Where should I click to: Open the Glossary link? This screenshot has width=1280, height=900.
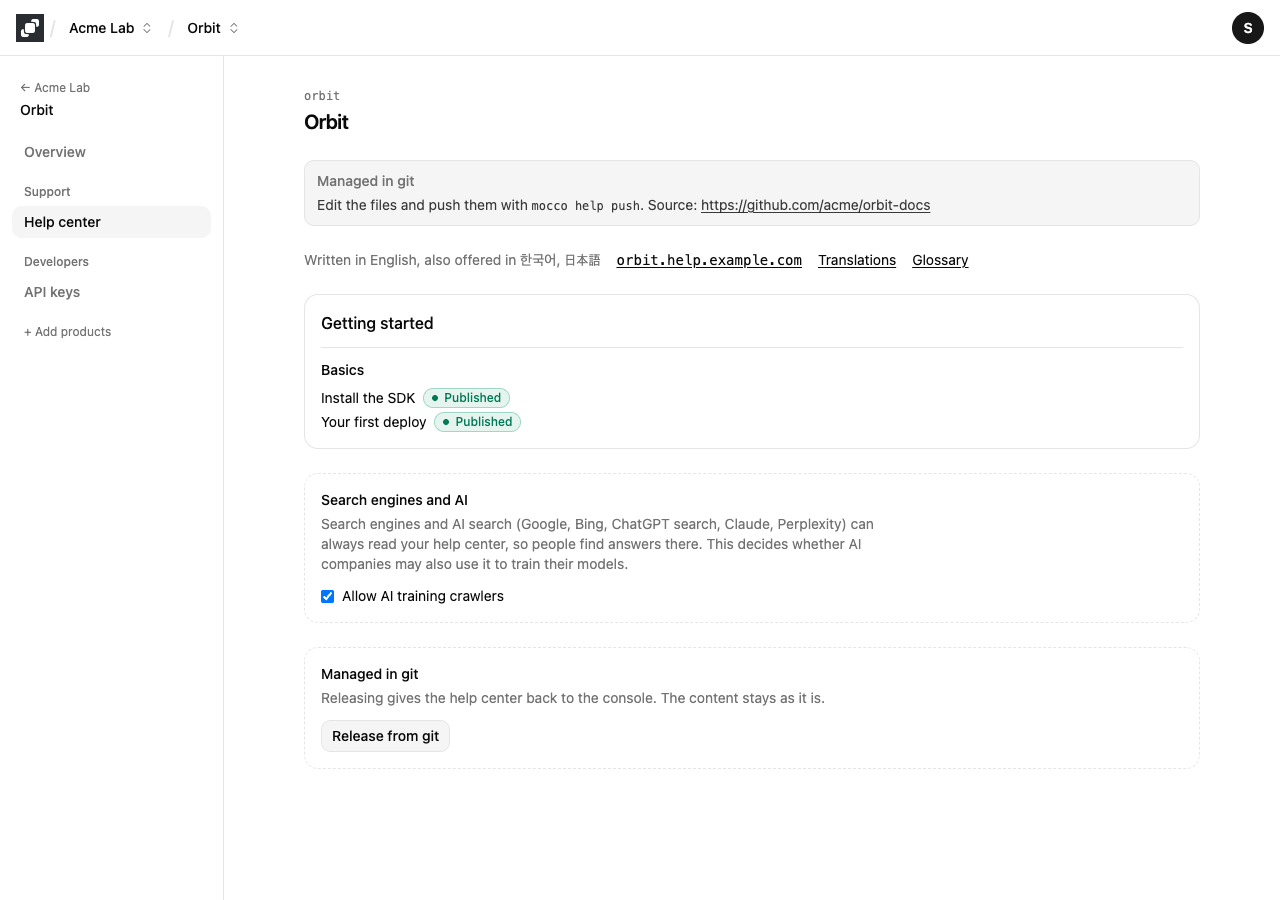[940, 260]
